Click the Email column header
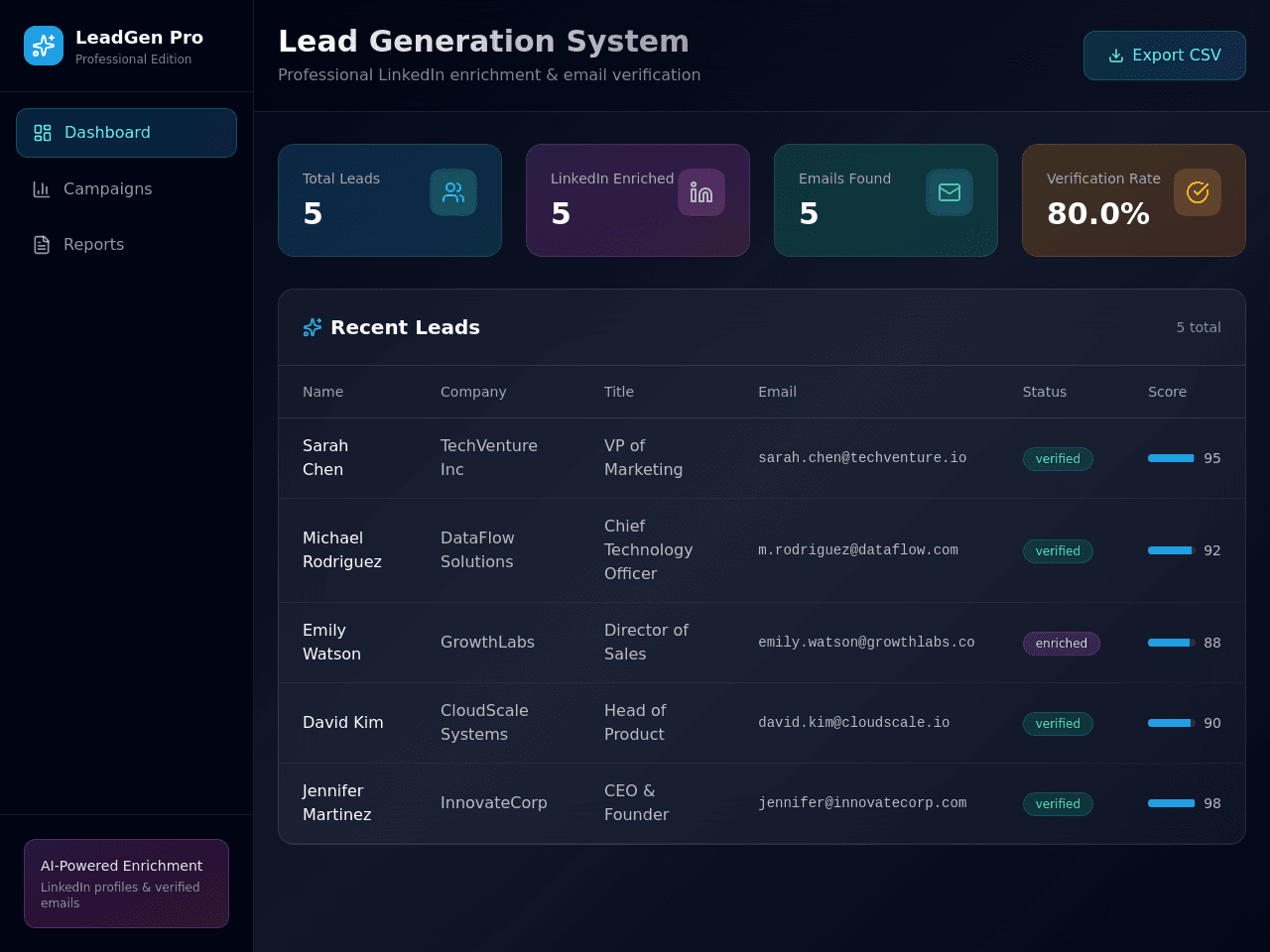The width and height of the screenshot is (1270, 952). tap(777, 392)
